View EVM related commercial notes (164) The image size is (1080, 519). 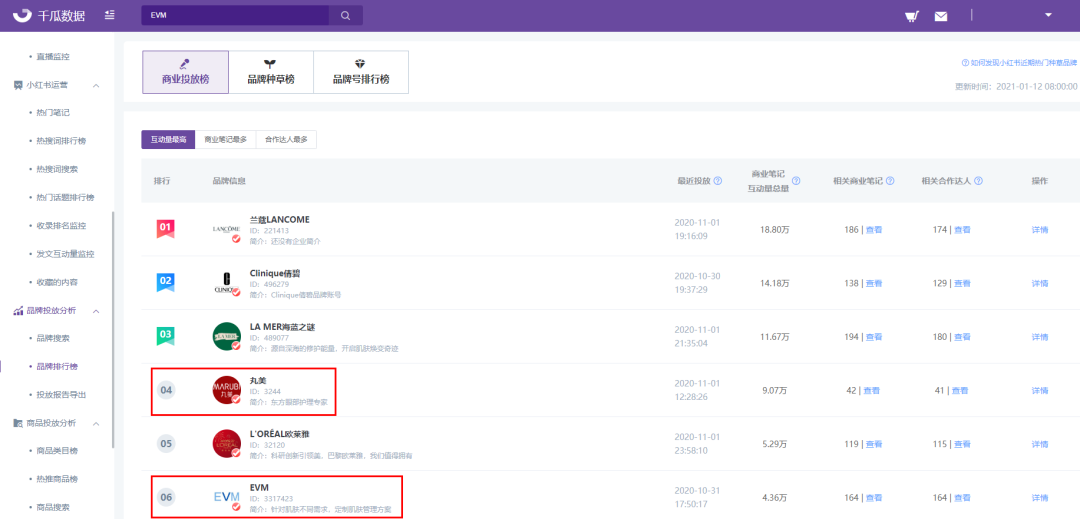[873, 498]
